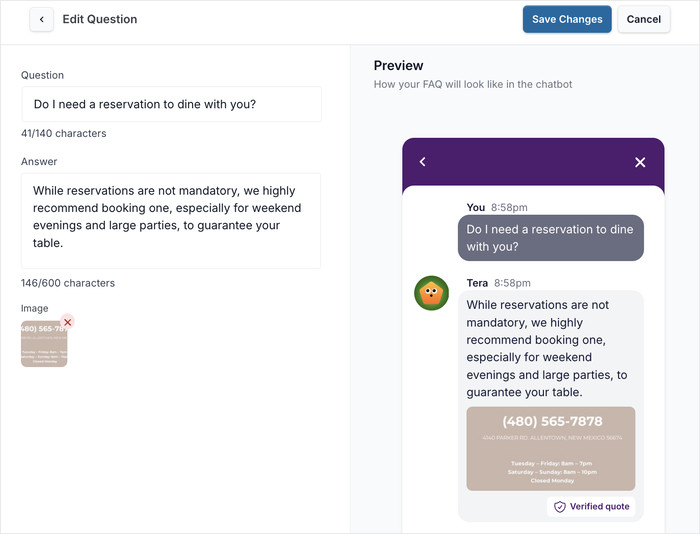700x534 pixels.
Task: Go back from Edit Question page
Action: tap(42, 19)
